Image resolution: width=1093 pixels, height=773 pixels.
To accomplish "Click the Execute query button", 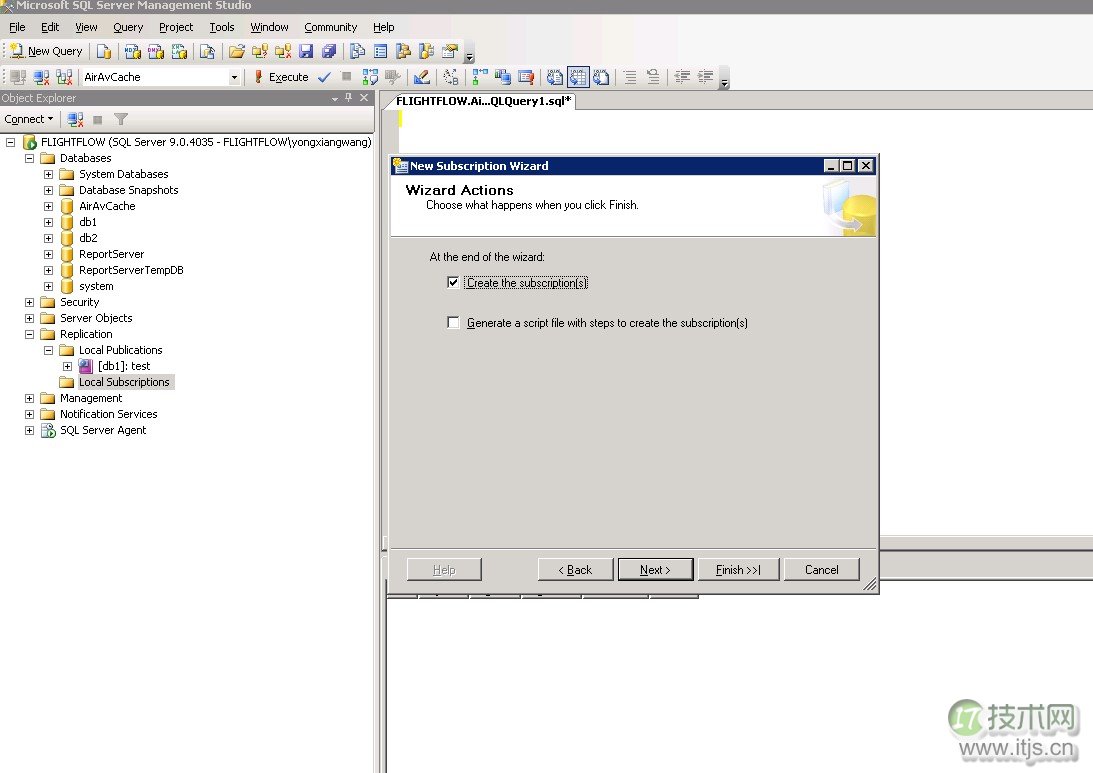I will click(282, 77).
